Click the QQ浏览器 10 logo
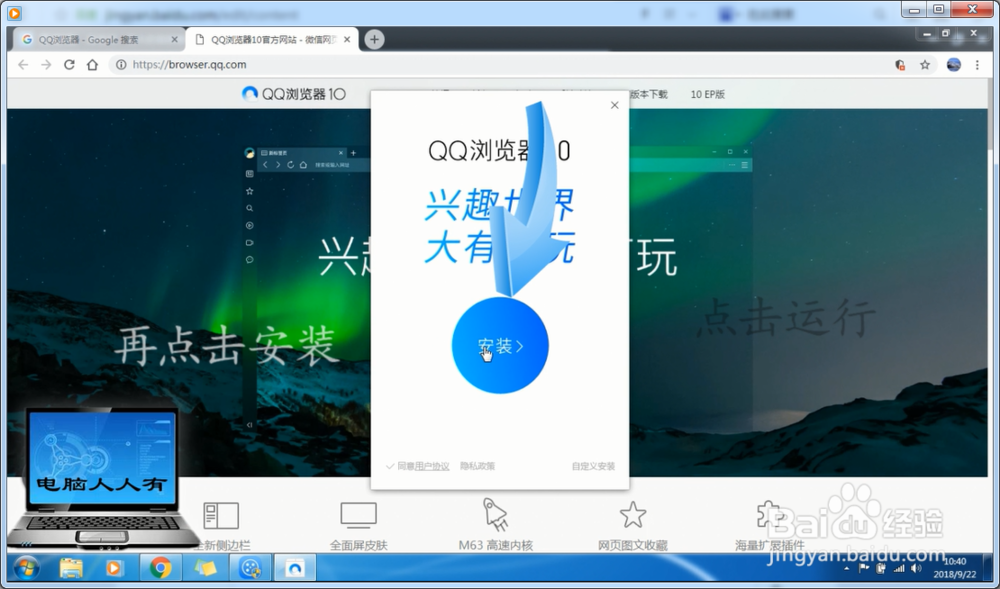The image size is (1000, 589). (293, 94)
